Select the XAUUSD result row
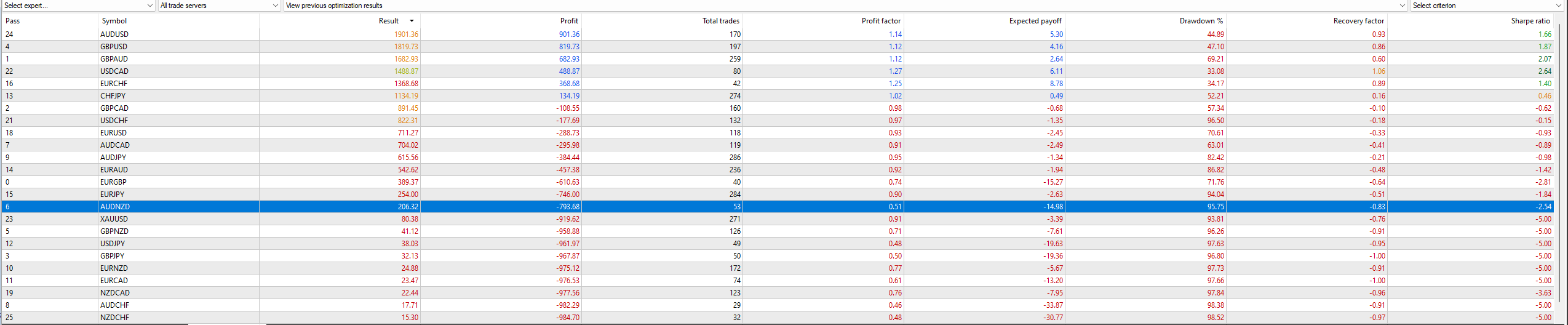1568x325 pixels. [778, 219]
